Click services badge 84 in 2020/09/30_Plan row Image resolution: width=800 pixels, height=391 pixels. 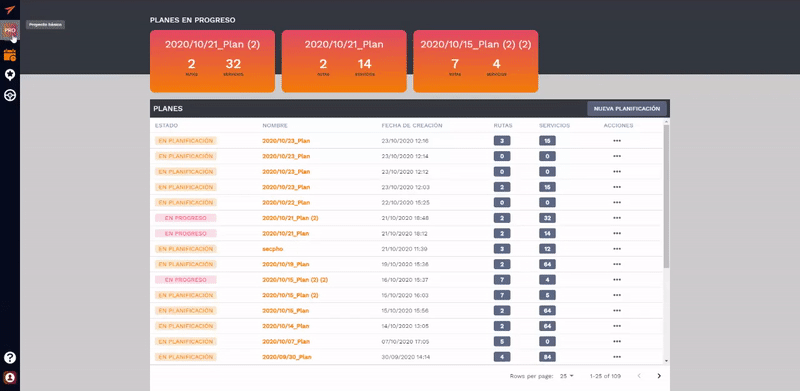point(547,357)
